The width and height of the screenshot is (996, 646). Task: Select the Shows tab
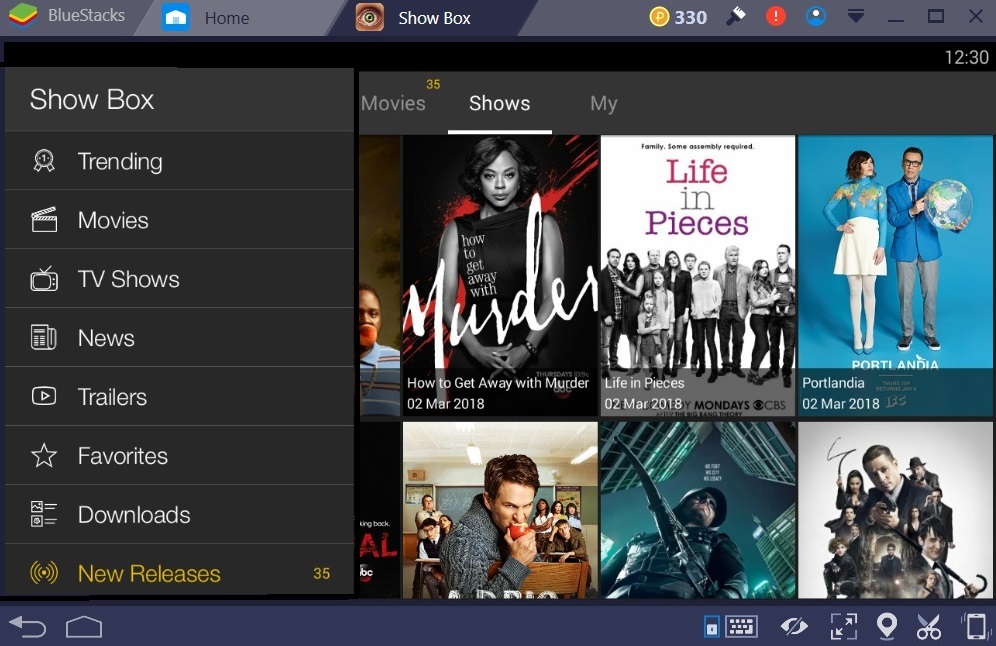click(x=499, y=103)
